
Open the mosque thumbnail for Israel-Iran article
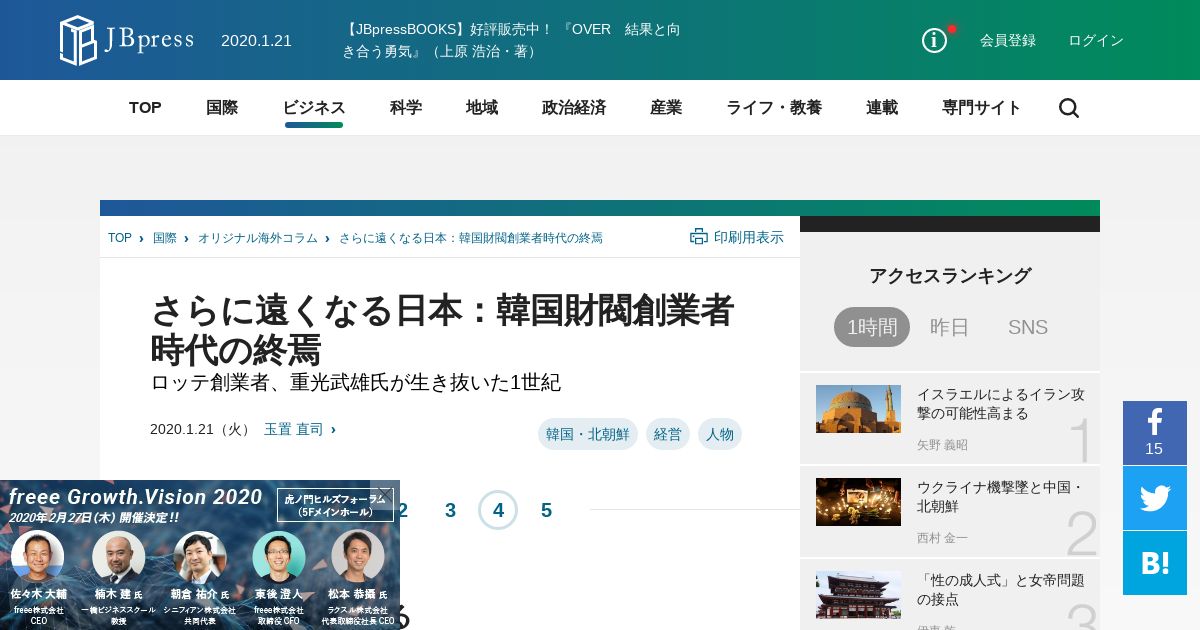point(858,409)
